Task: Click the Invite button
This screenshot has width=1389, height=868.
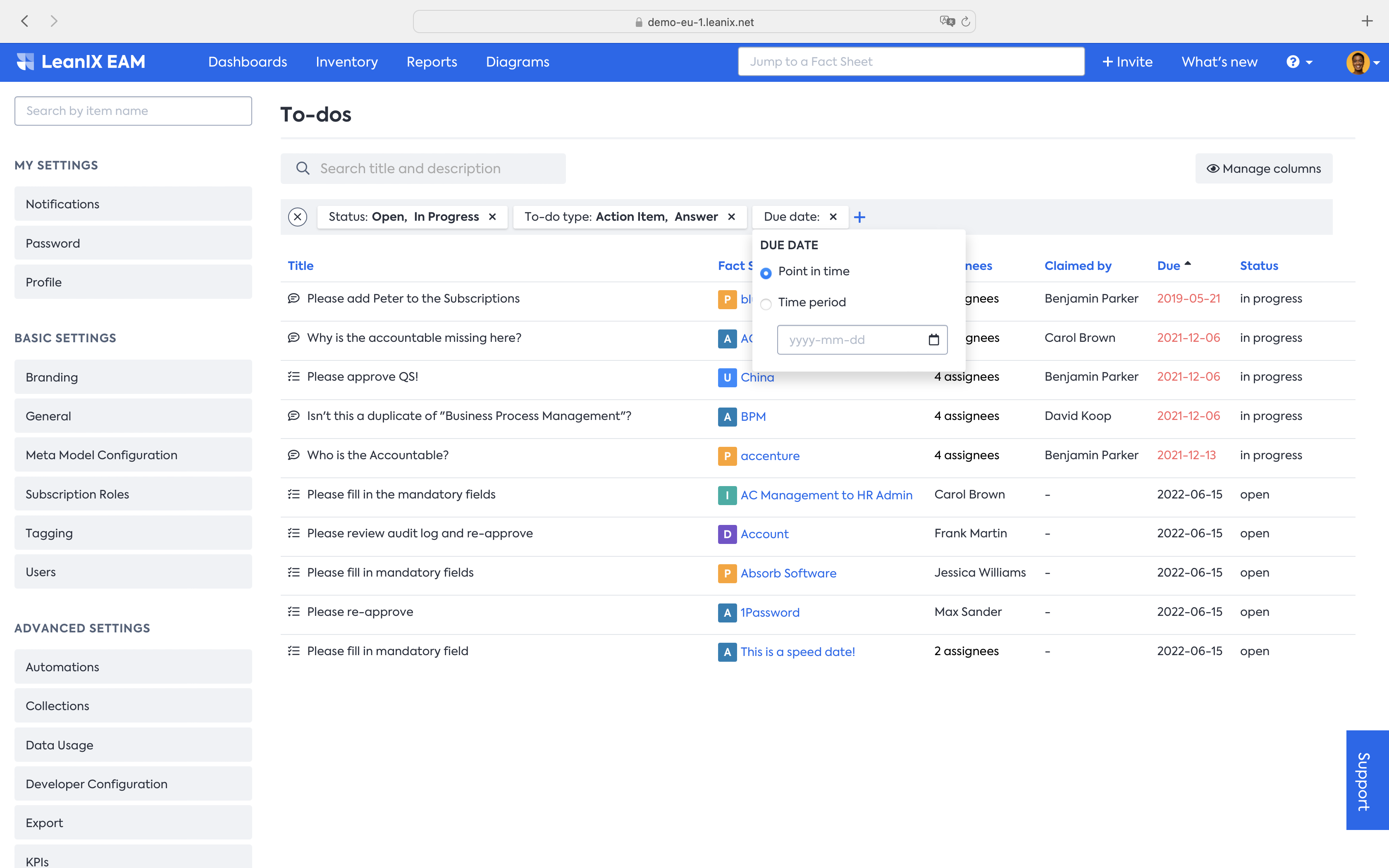Action: click(1127, 62)
